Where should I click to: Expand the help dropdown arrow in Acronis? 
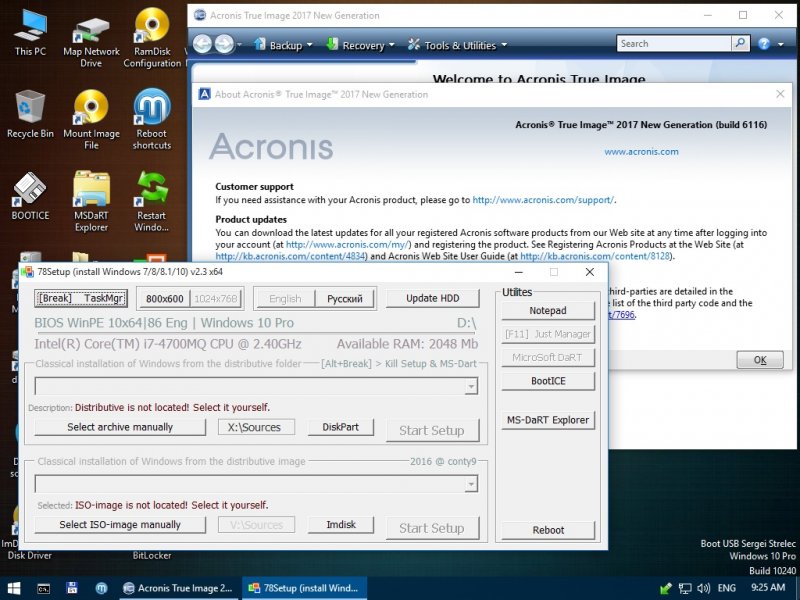[x=781, y=44]
